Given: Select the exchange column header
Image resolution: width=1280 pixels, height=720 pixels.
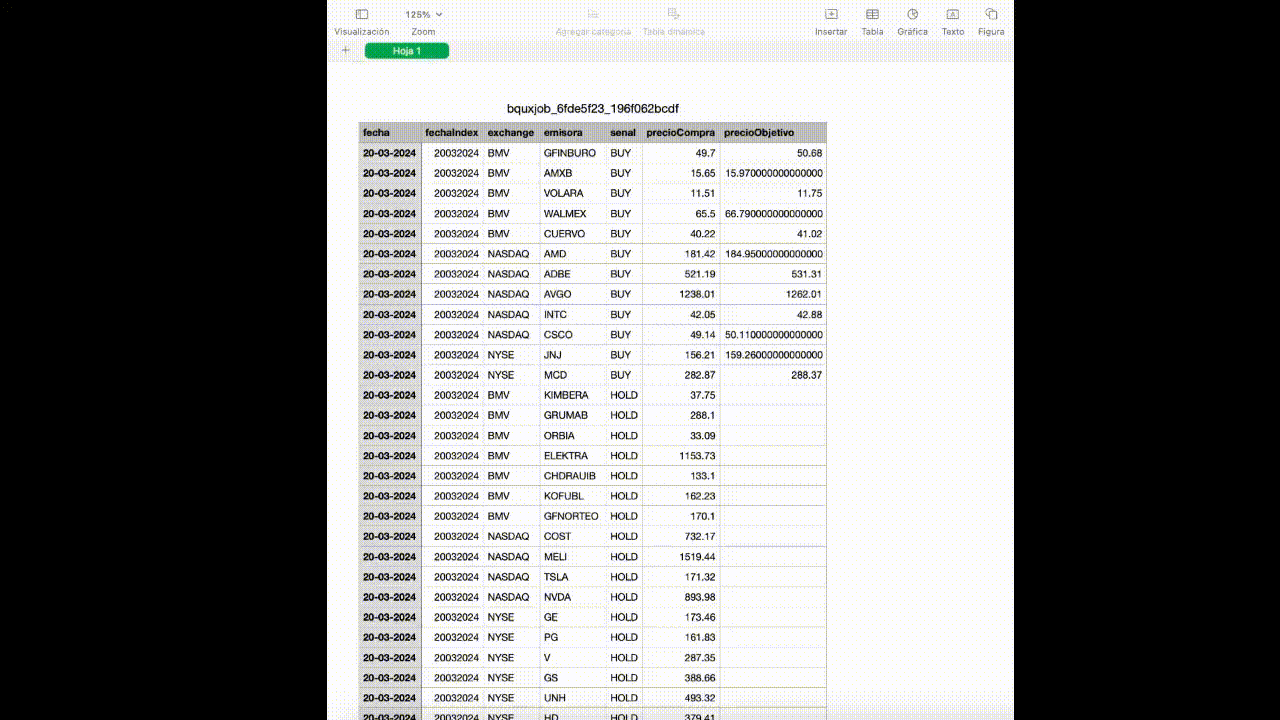Looking at the screenshot, I should pyautogui.click(x=511, y=132).
